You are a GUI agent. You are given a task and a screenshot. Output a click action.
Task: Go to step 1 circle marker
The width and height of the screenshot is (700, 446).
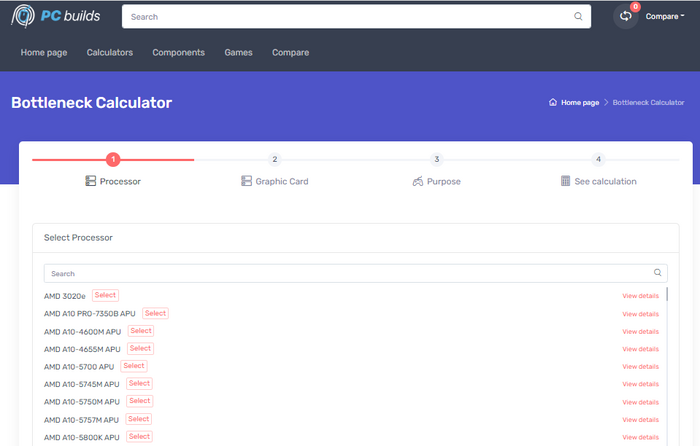(113, 159)
